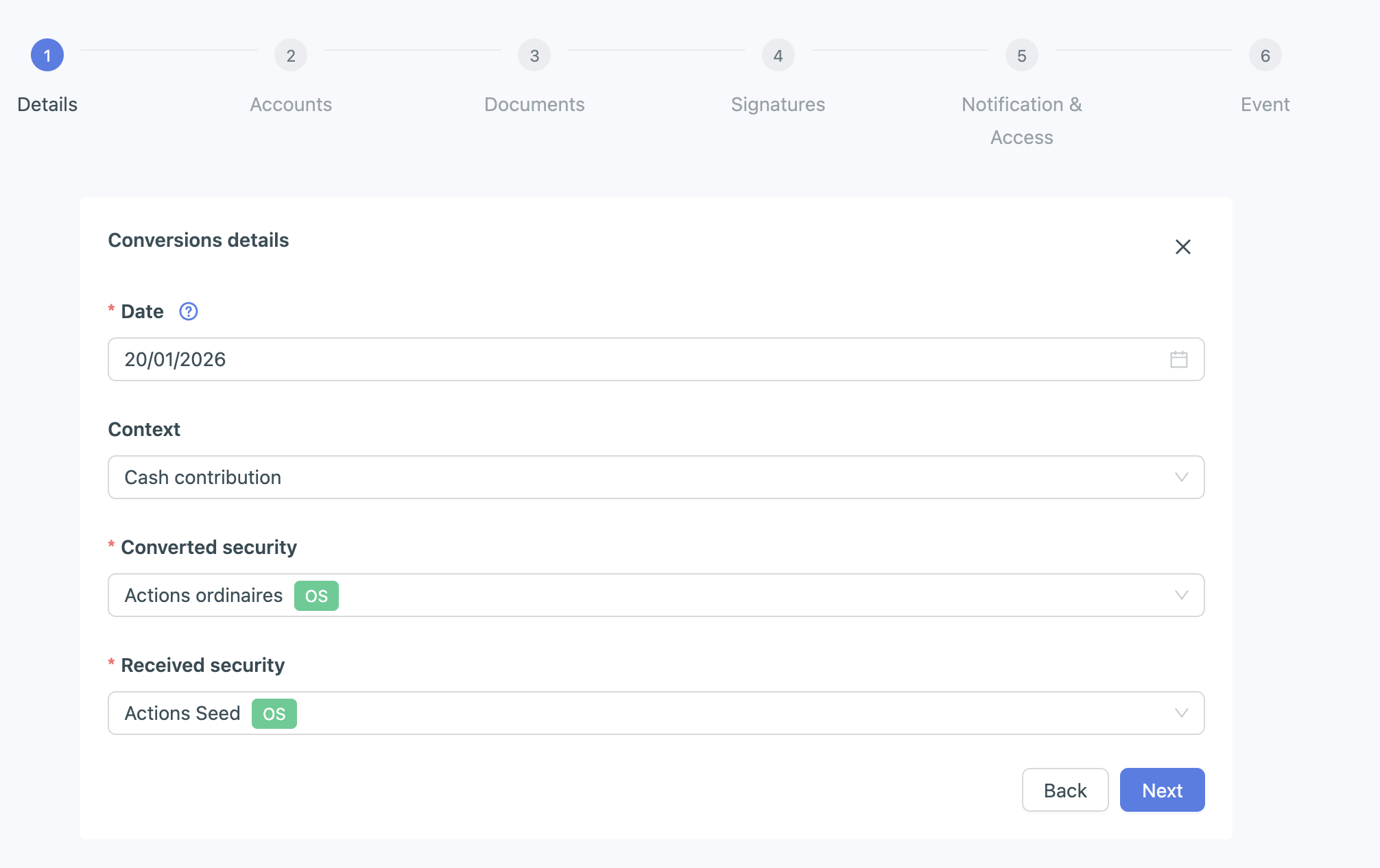1380x868 pixels.
Task: Expand the Converted security dropdown arrow
Action: (x=1181, y=595)
